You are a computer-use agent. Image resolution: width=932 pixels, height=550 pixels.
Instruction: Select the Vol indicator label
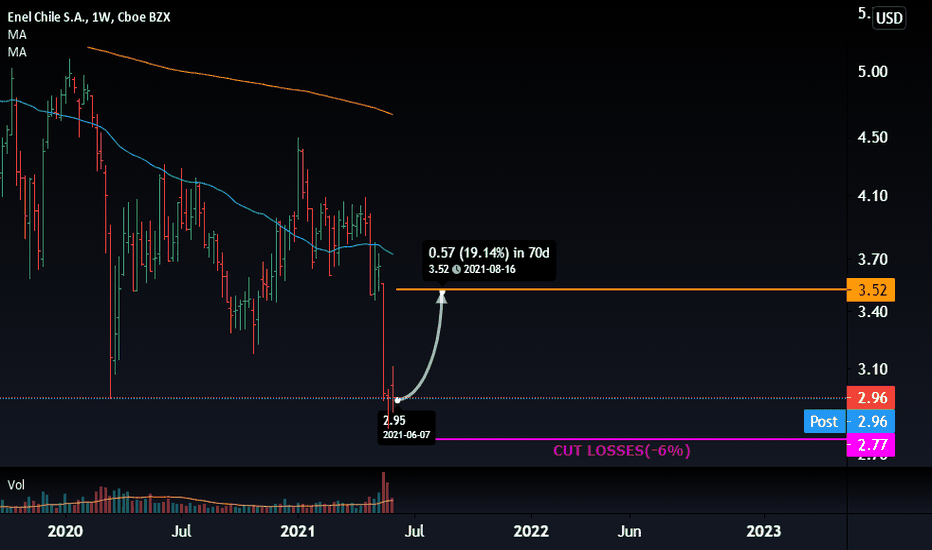[x=16, y=485]
